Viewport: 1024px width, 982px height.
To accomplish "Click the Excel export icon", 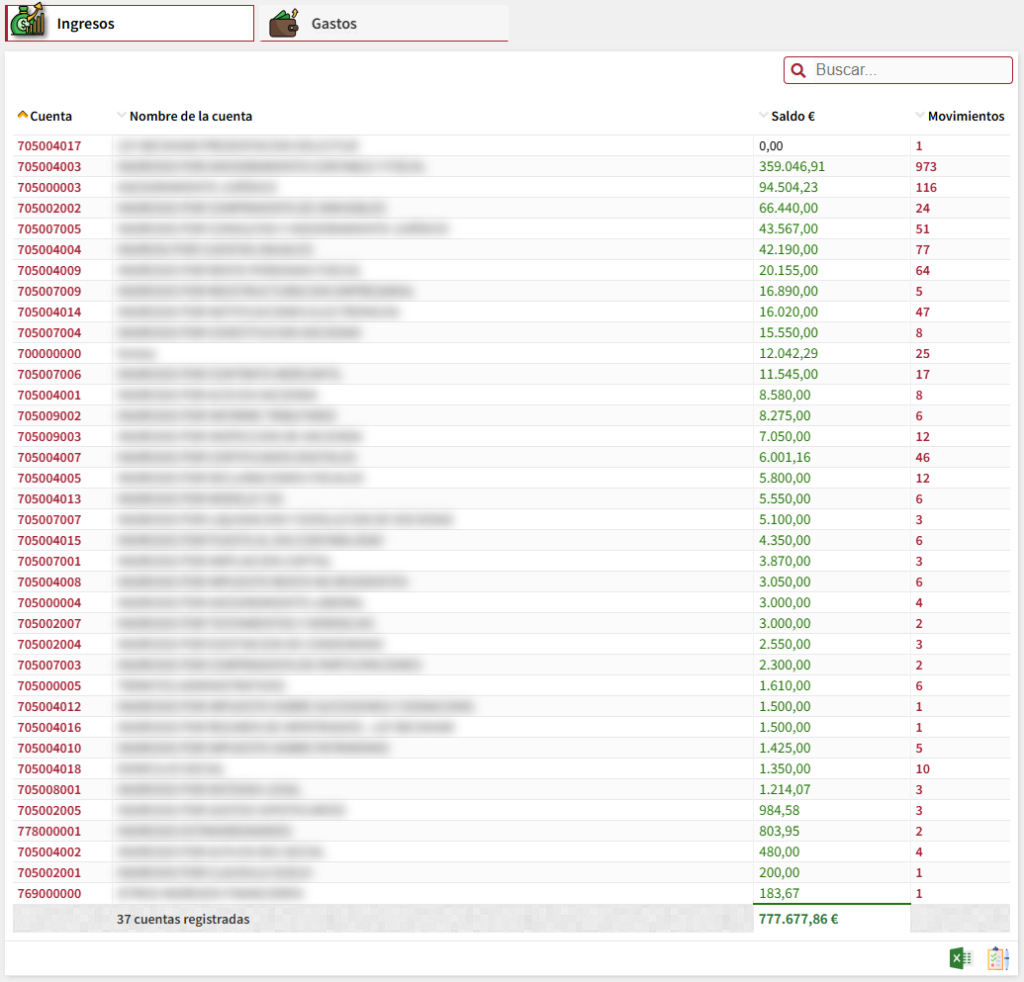I will 960,959.
